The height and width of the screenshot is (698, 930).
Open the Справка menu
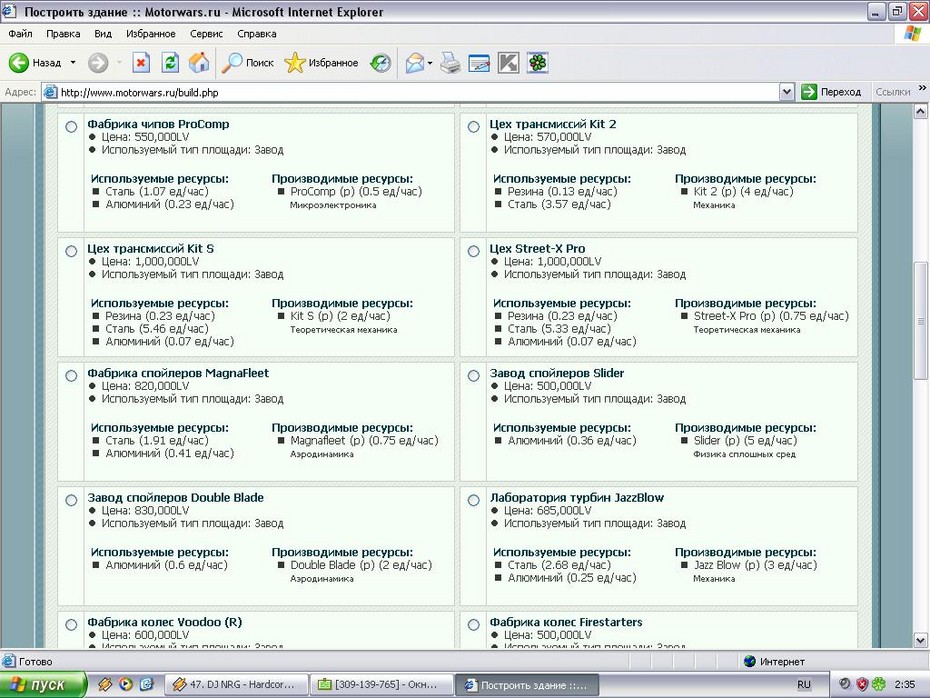tap(257, 34)
